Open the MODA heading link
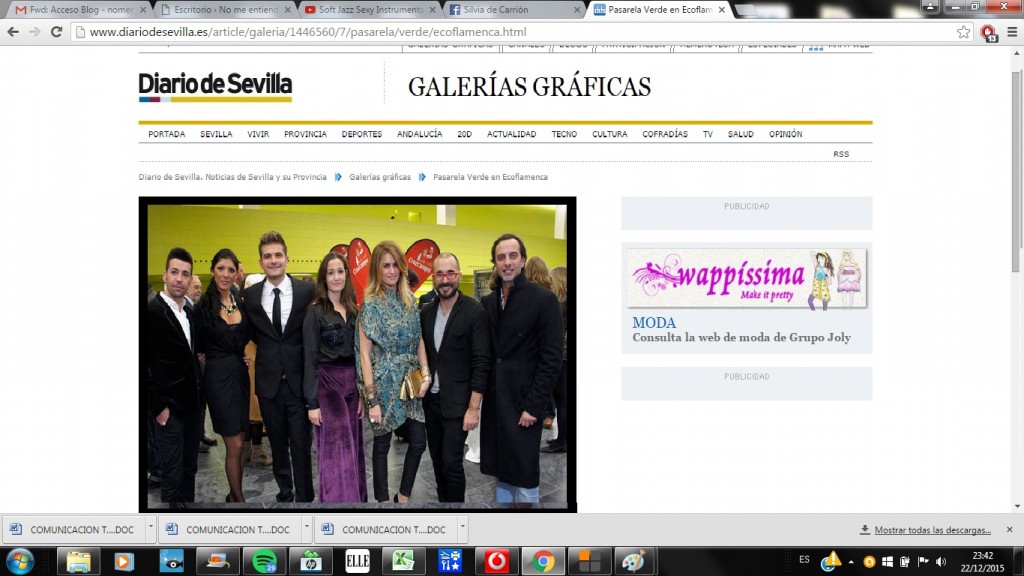Screen dimensions: 1024x576 tap(654, 323)
